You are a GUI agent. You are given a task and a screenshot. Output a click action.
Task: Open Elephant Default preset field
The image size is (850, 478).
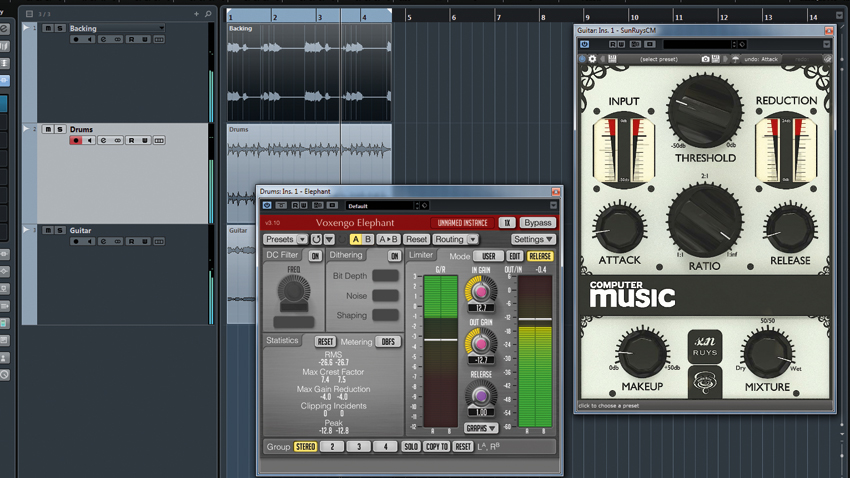382,206
